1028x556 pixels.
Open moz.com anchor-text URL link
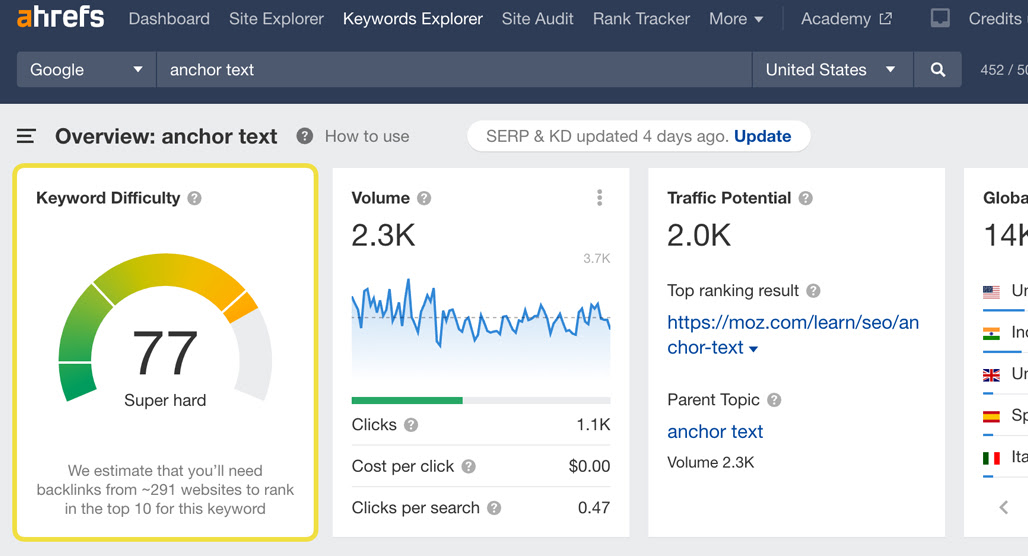coord(793,334)
